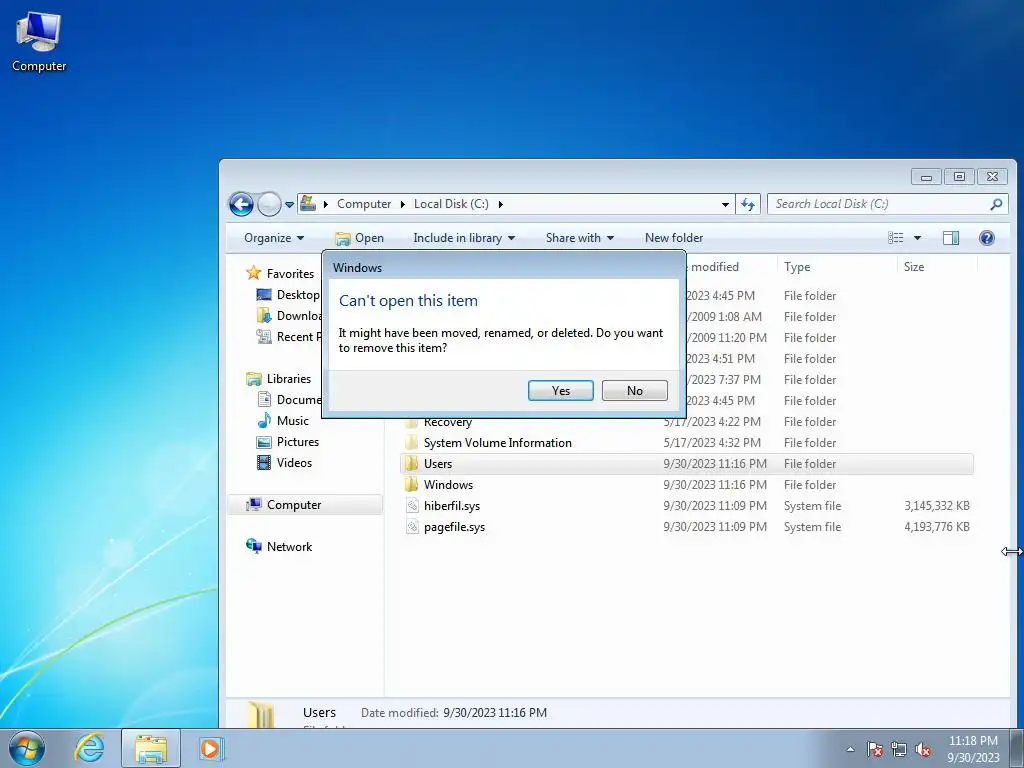Image resolution: width=1024 pixels, height=768 pixels.
Task: Select the Windows folder
Action: point(448,485)
